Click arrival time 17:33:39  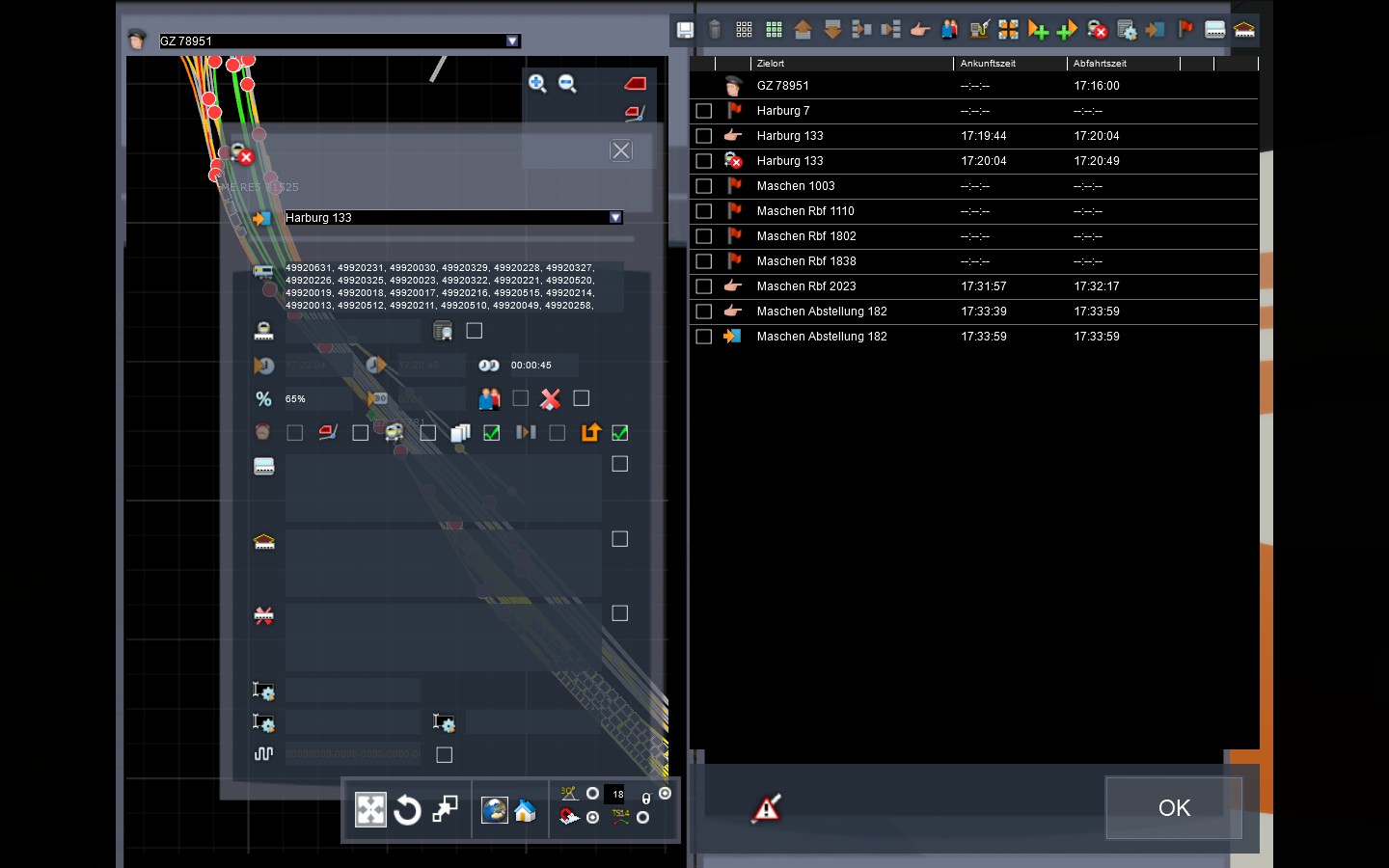(x=984, y=312)
